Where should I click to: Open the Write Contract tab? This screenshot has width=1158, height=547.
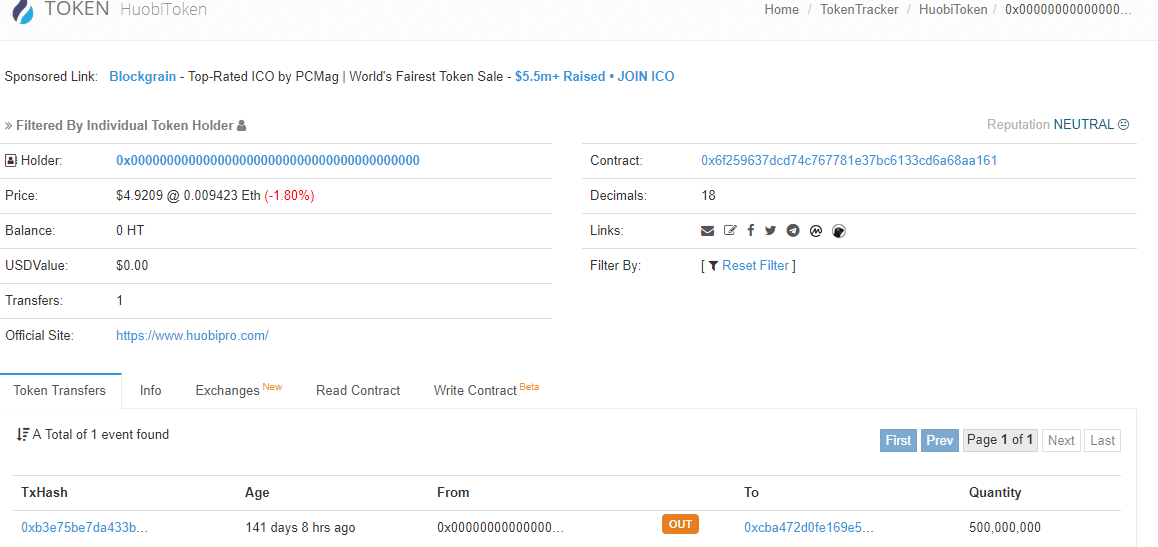[x=486, y=390]
